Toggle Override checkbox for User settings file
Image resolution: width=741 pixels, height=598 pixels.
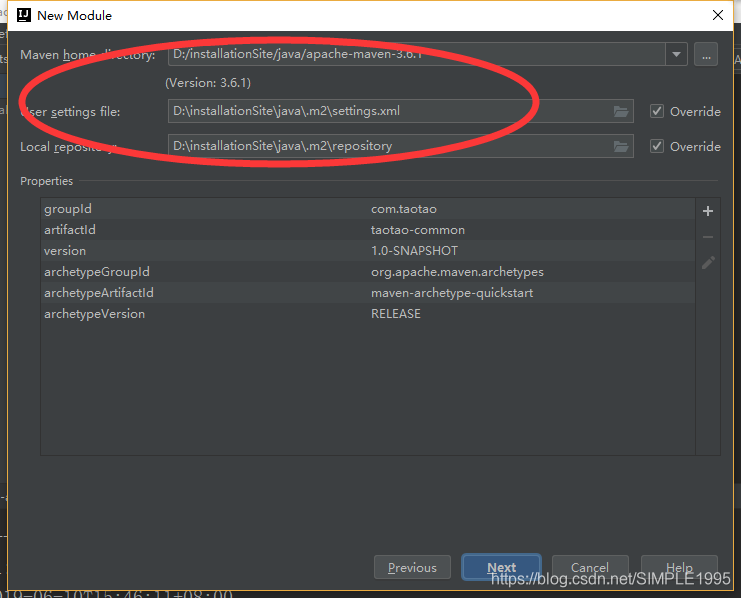[x=657, y=112]
